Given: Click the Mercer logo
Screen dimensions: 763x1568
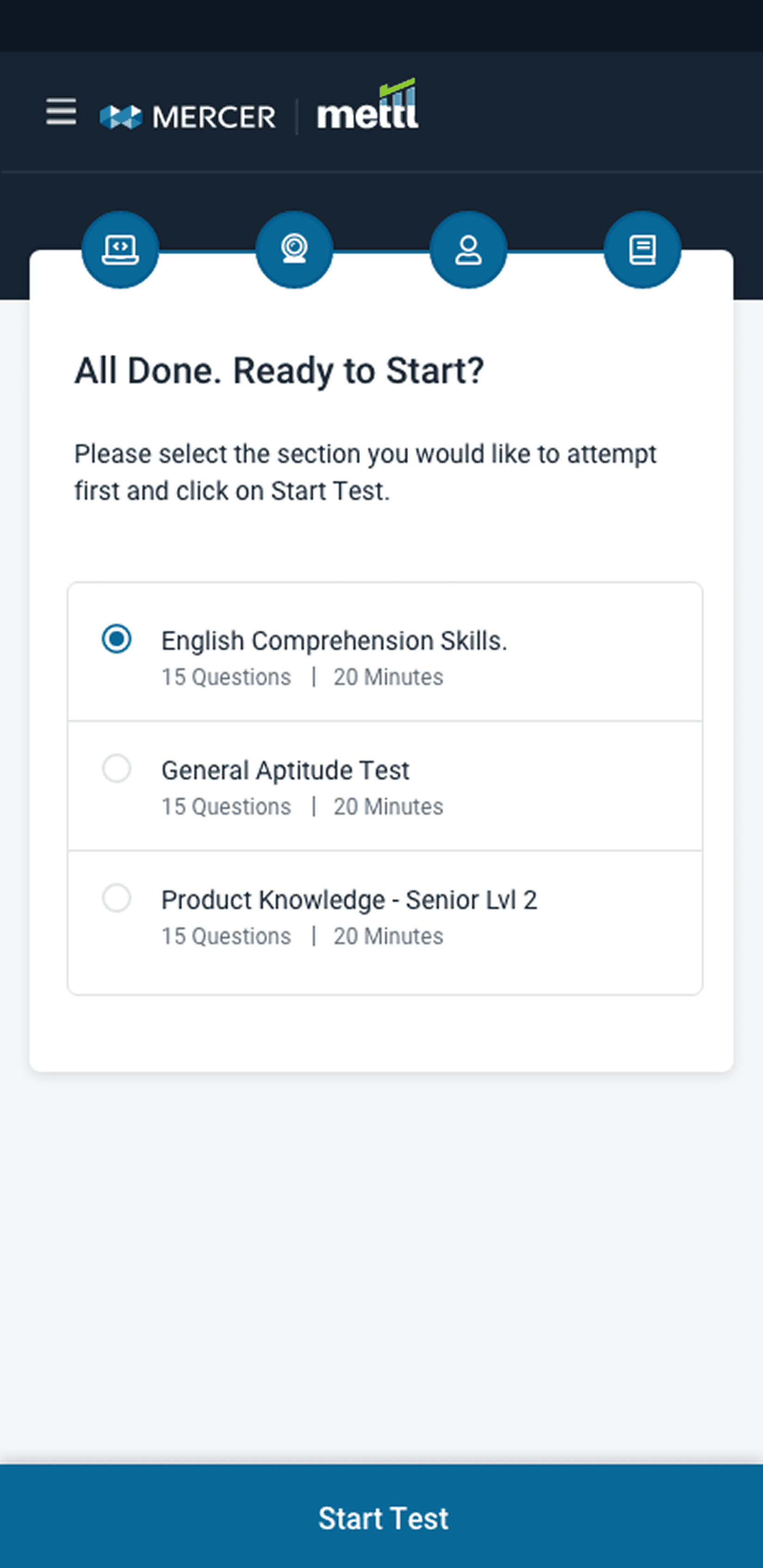Looking at the screenshot, I should tap(188, 116).
